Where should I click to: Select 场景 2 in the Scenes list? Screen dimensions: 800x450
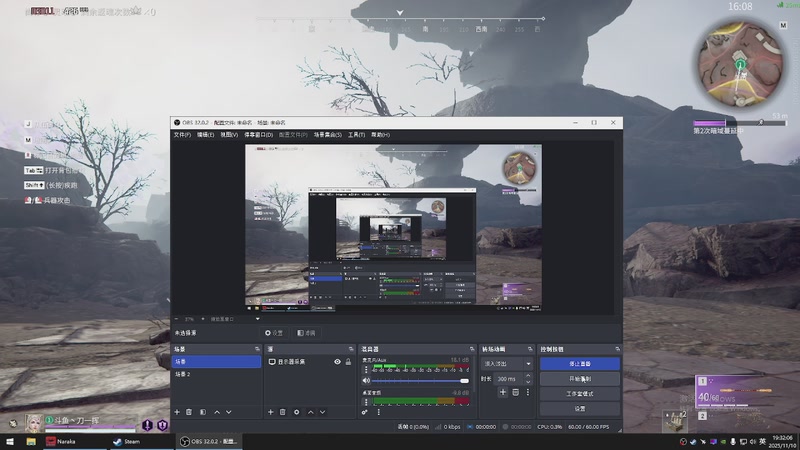click(216, 374)
